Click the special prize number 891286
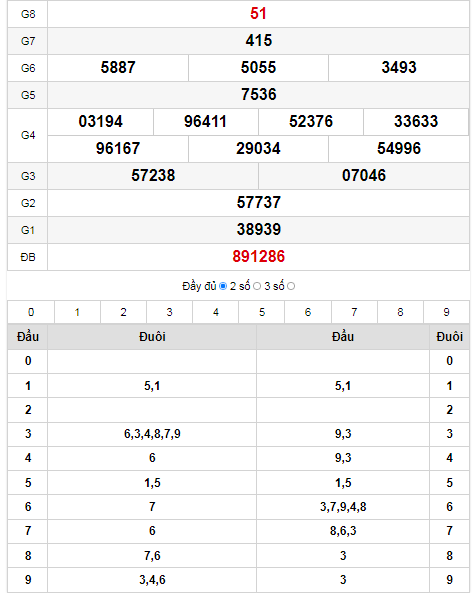The width and height of the screenshot is (473, 593). [x=259, y=256]
